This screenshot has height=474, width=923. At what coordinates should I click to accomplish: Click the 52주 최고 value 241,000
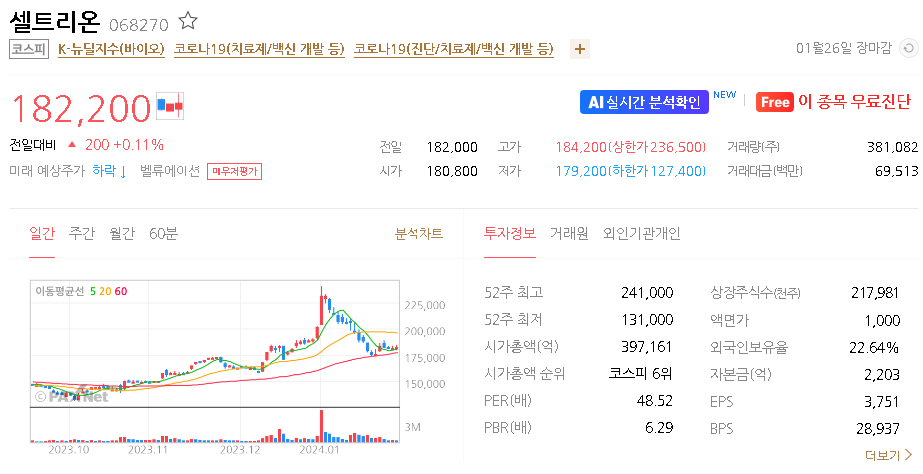point(647,293)
